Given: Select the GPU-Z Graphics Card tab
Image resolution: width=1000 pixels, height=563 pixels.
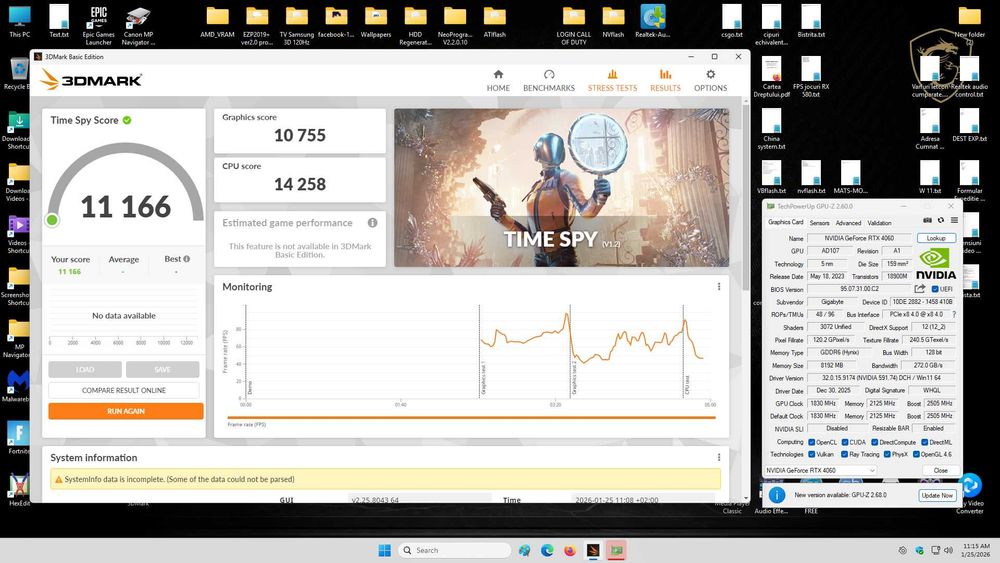Looking at the screenshot, I should click(x=785, y=222).
